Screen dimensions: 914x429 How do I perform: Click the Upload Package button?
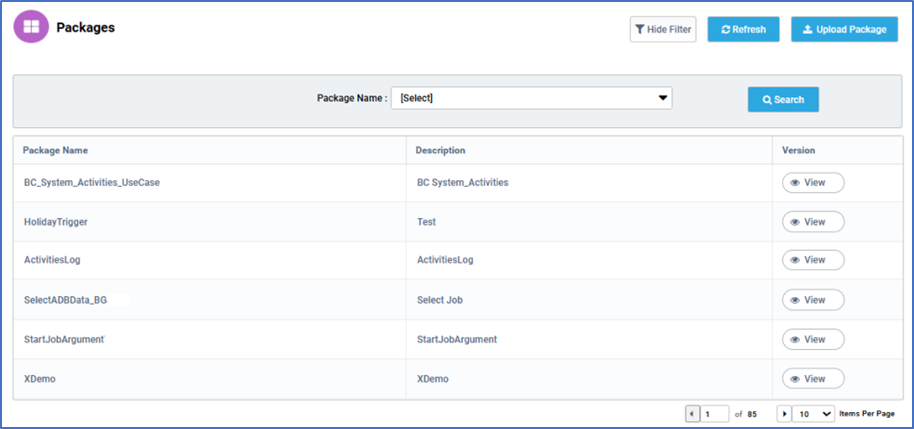pyautogui.click(x=844, y=29)
